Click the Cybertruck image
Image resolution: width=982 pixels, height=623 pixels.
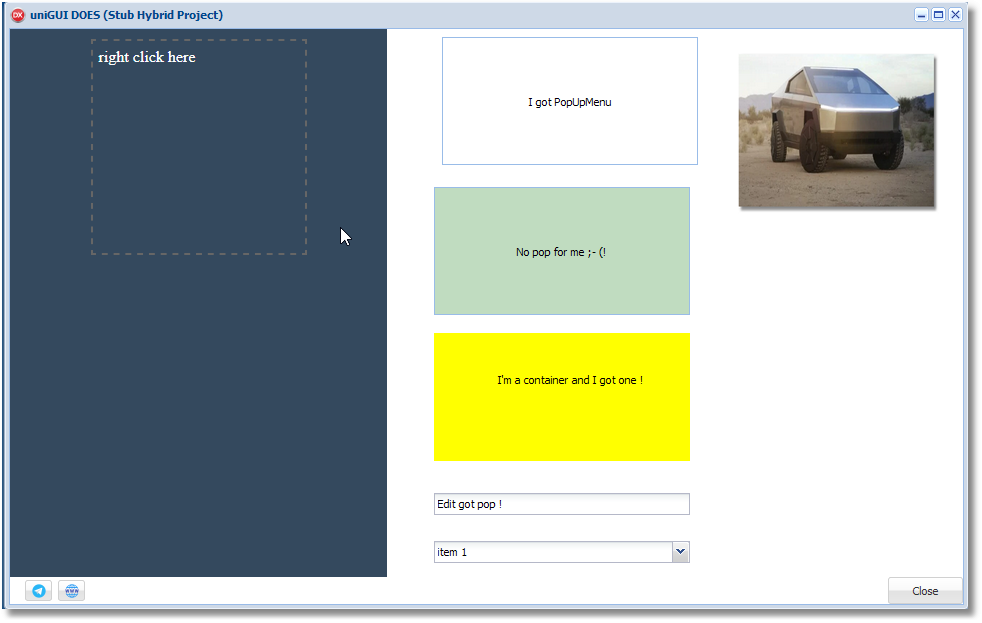837,130
